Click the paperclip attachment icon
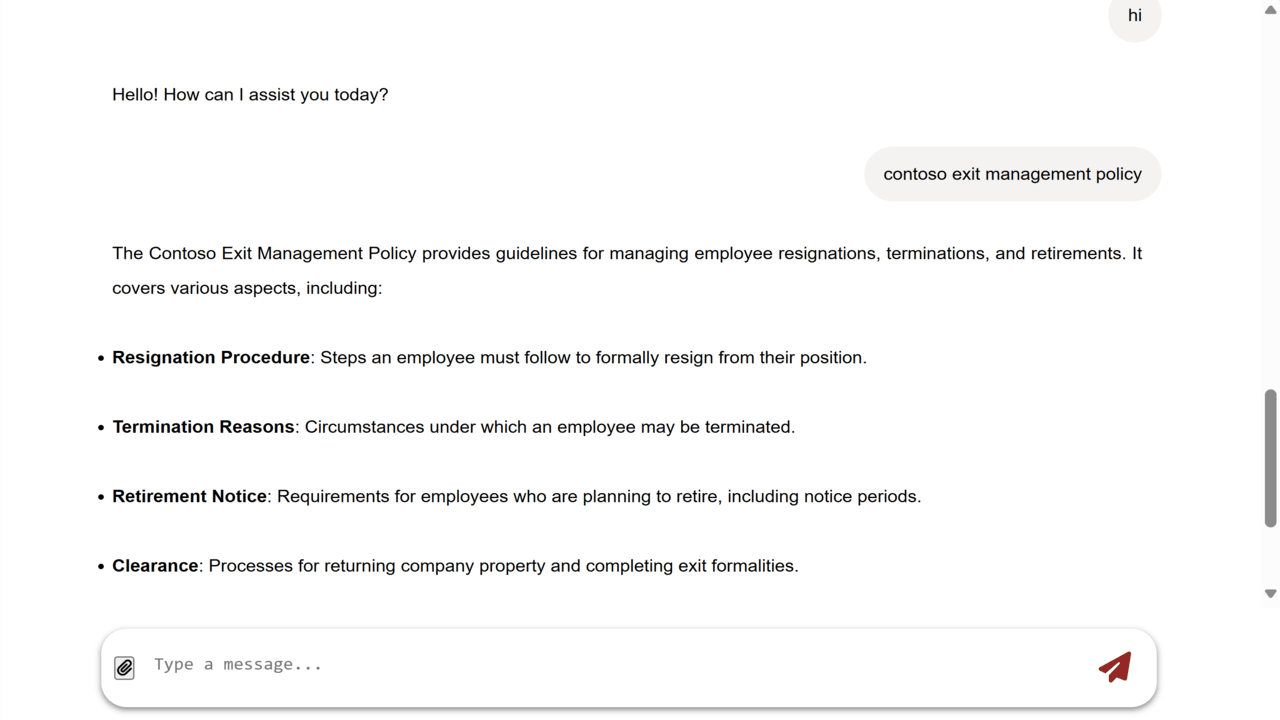Screen dimensions: 1280x720 point(124,667)
